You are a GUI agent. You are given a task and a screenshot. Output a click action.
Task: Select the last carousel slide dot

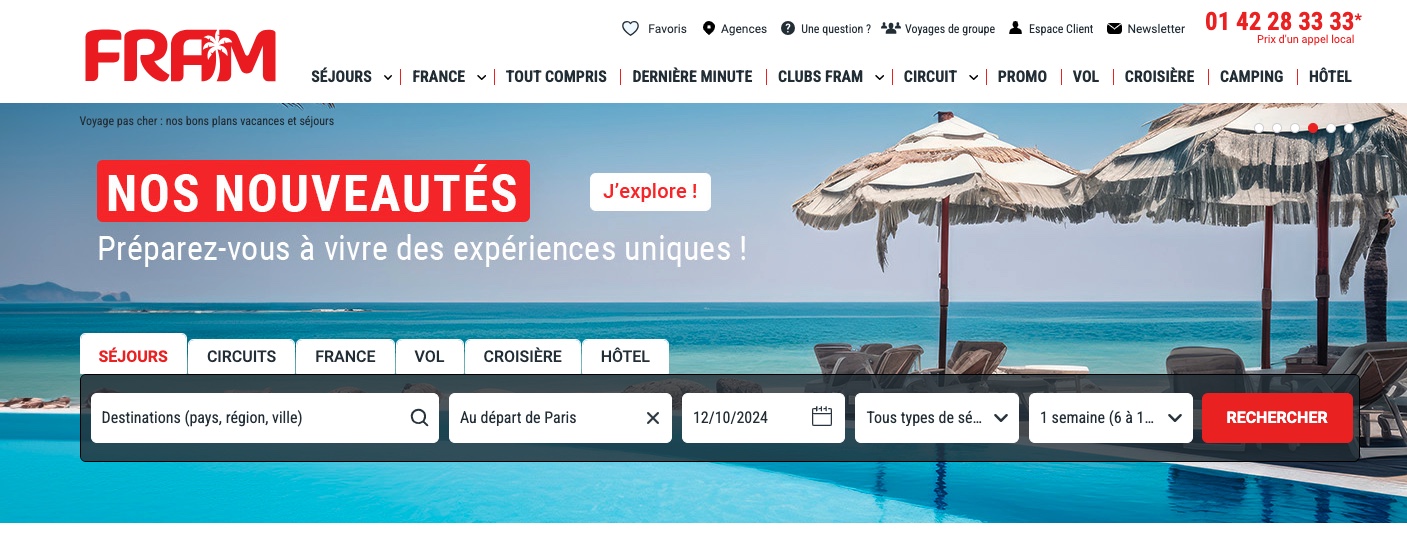[x=1349, y=128]
